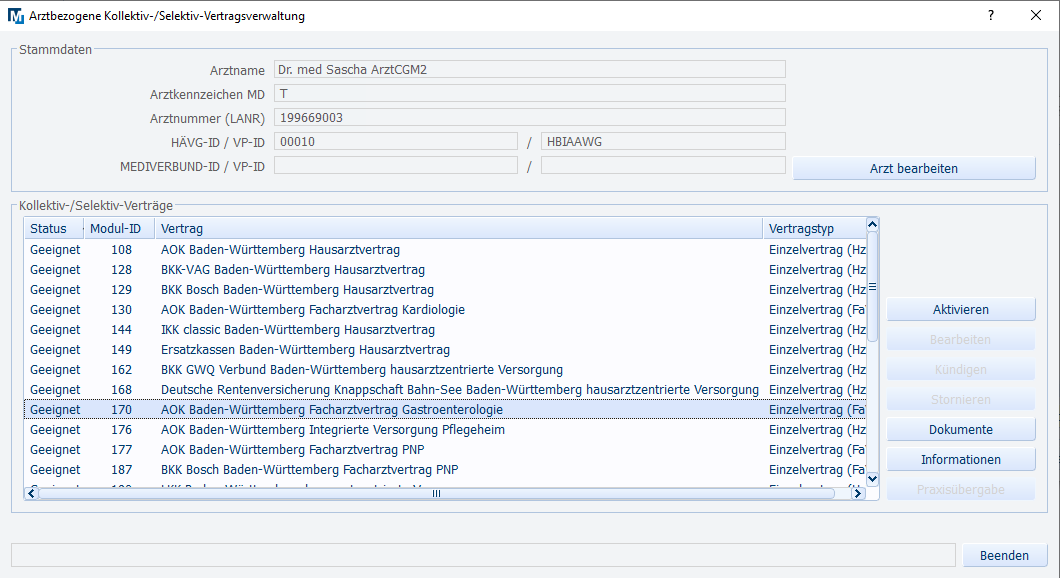Select AOK Baden-Württemberg Hausarztvertrag row 108
This screenshot has width=1060, height=578.
(280, 250)
